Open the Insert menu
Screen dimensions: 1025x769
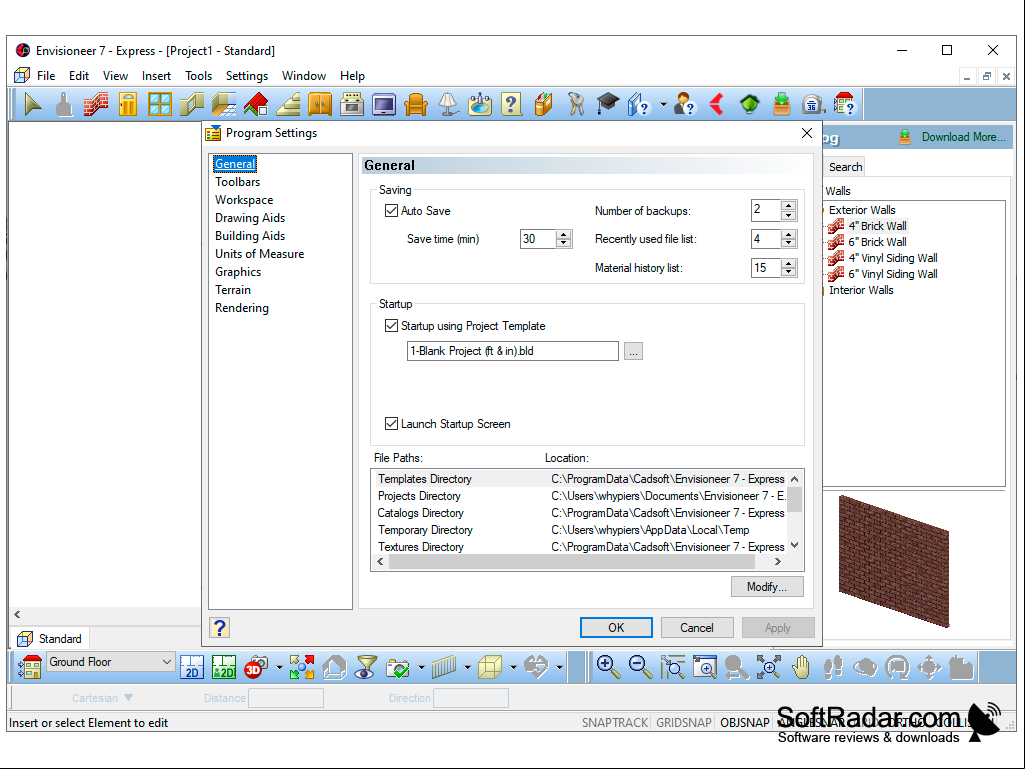[156, 76]
